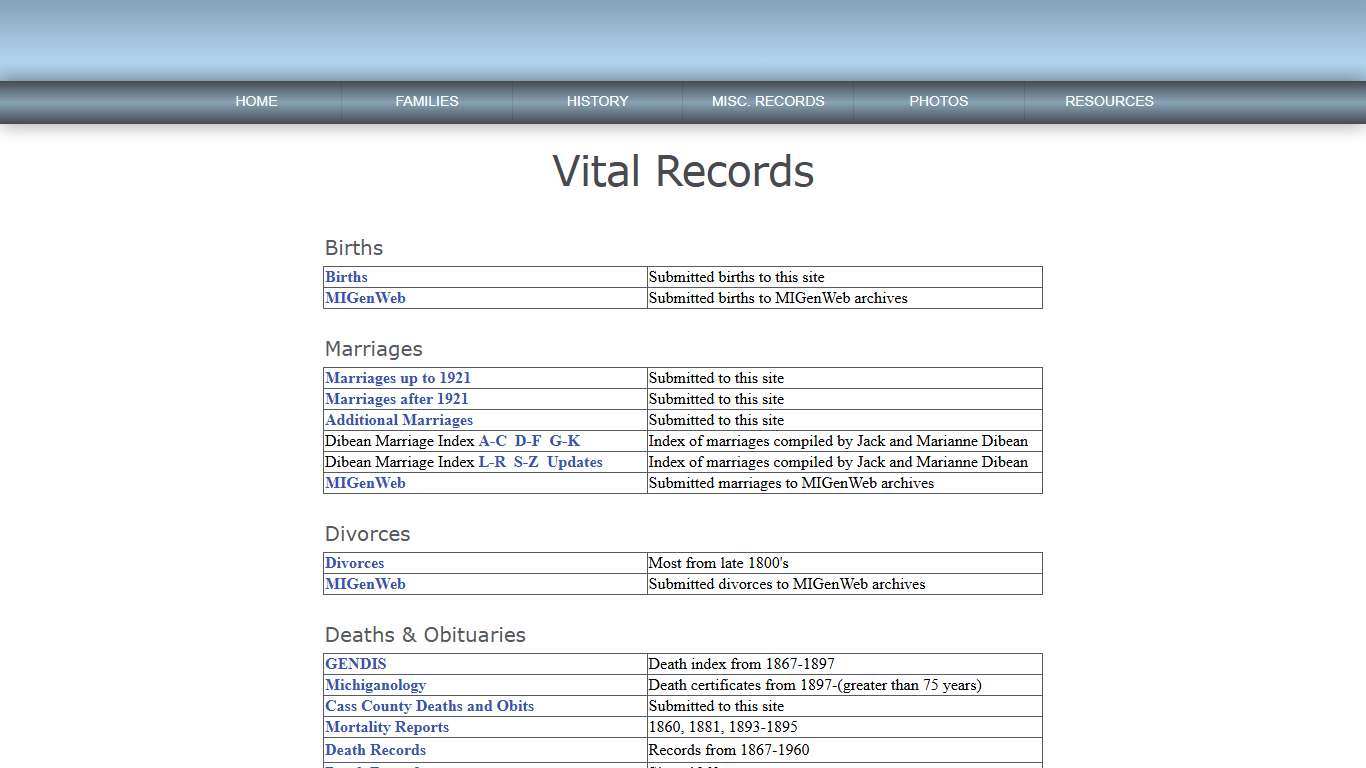Open the Divorces records page
This screenshot has height=768, width=1366.
click(354, 563)
